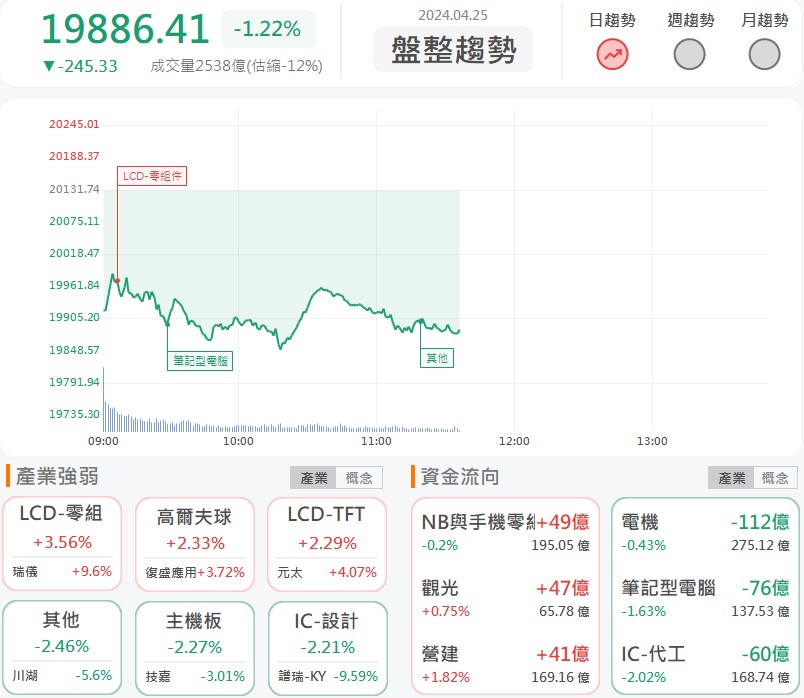Click the 10:00 time axis label
804x698 pixels.
click(238, 441)
